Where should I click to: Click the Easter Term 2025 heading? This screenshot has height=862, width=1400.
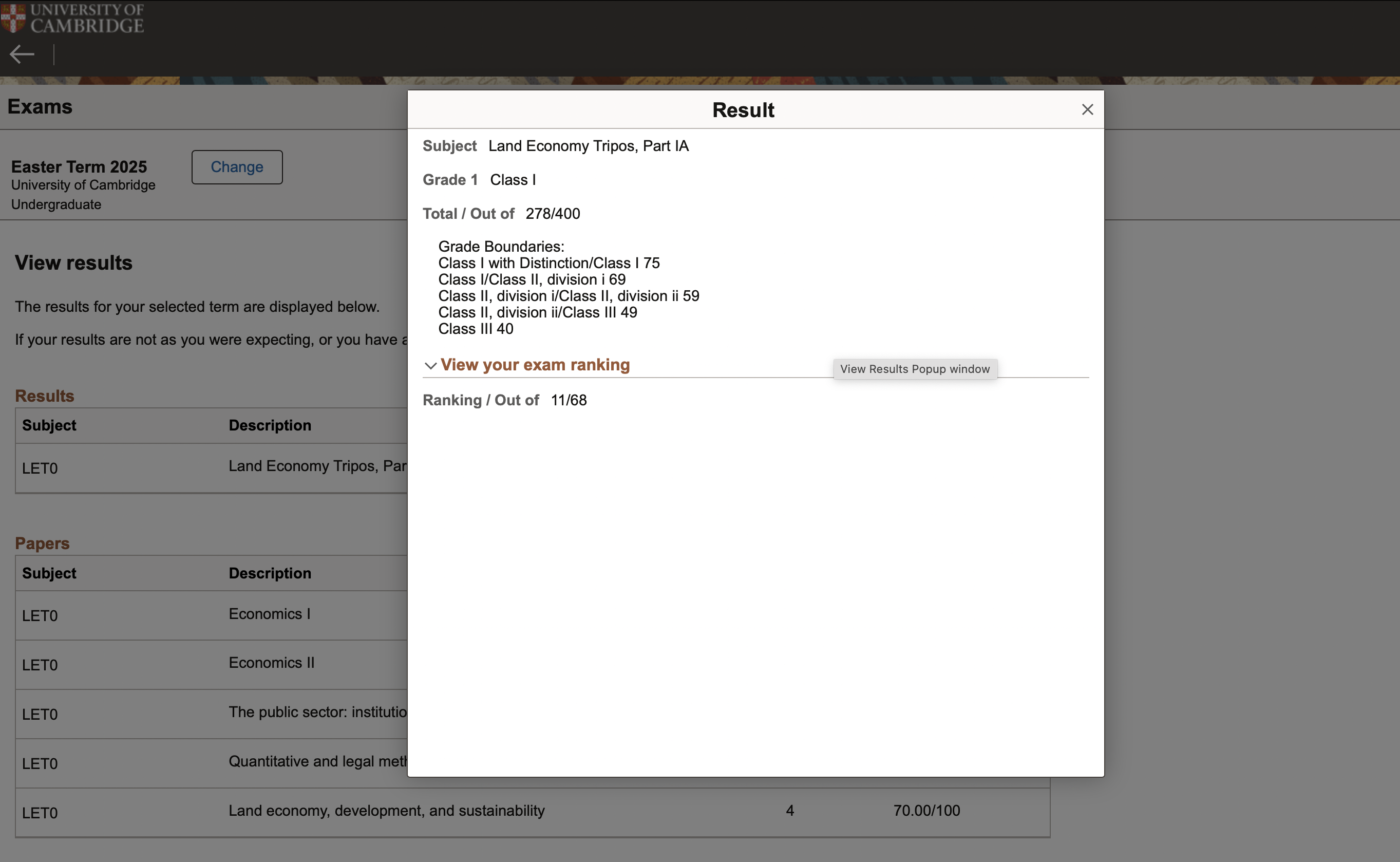(x=79, y=166)
